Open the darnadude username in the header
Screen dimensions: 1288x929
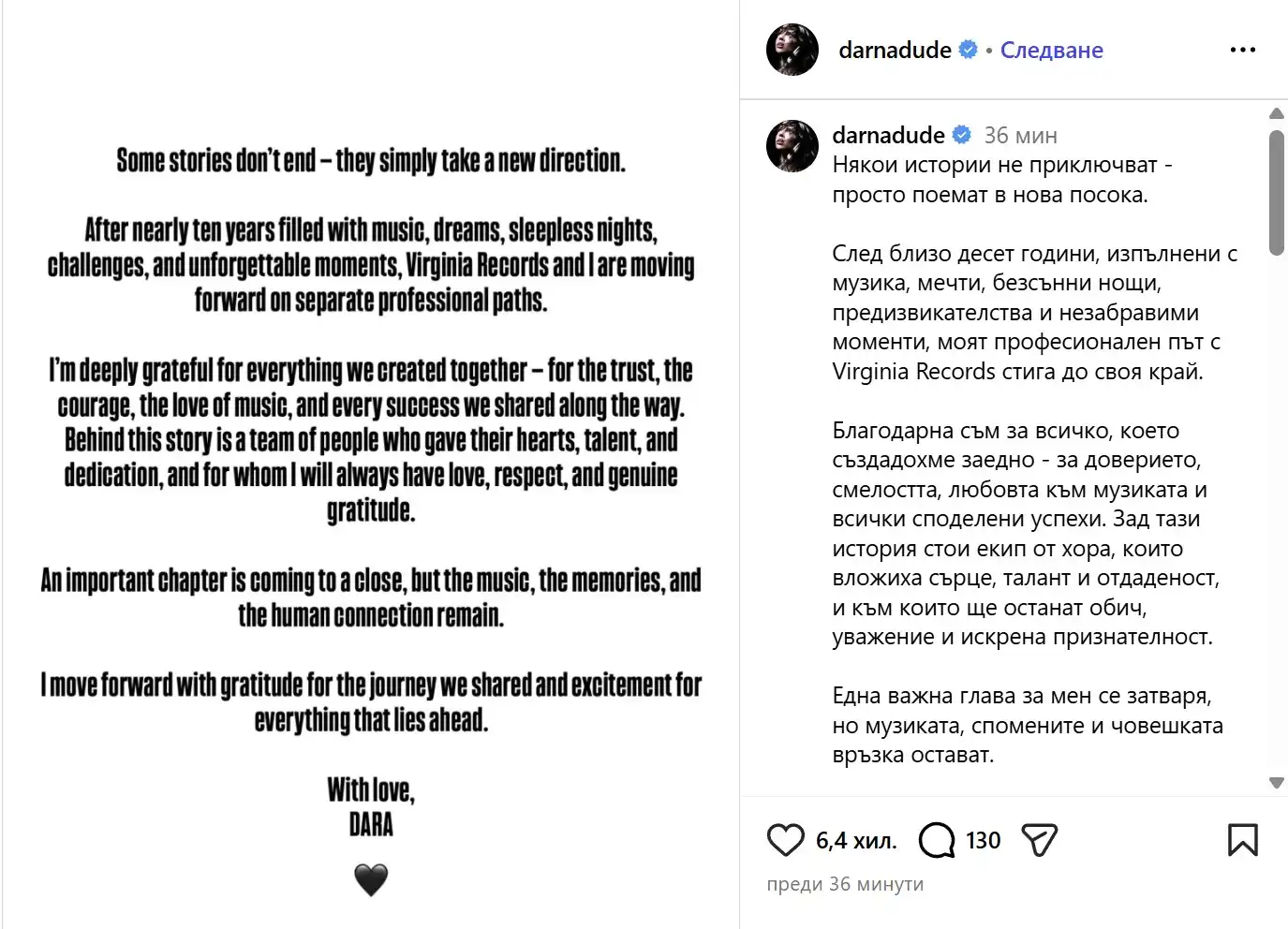pos(895,50)
